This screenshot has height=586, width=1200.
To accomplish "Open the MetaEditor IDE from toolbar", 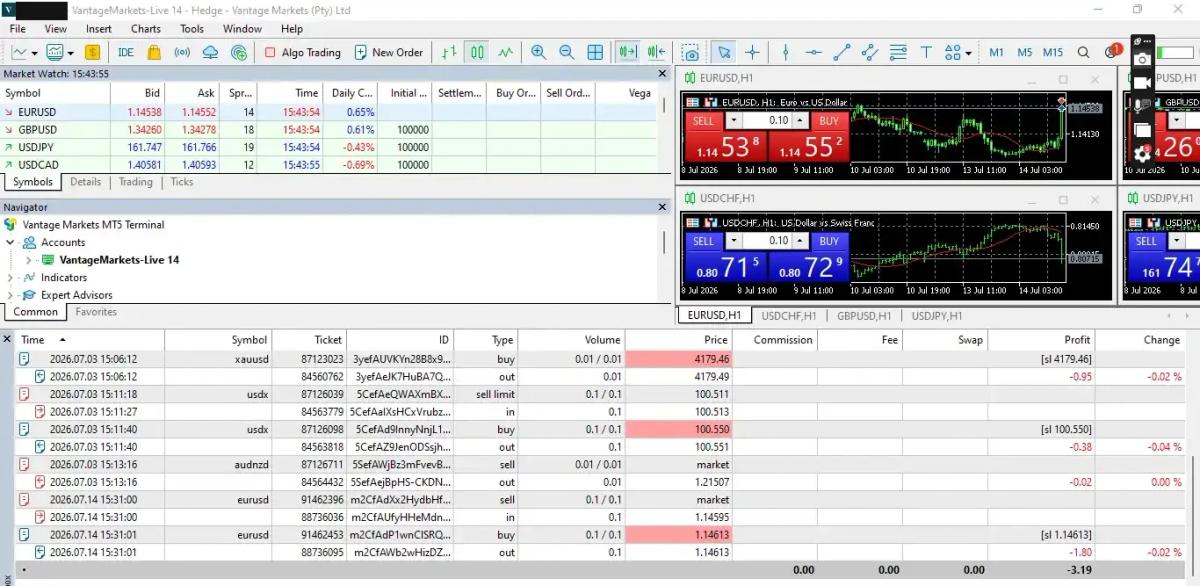I will (x=126, y=52).
